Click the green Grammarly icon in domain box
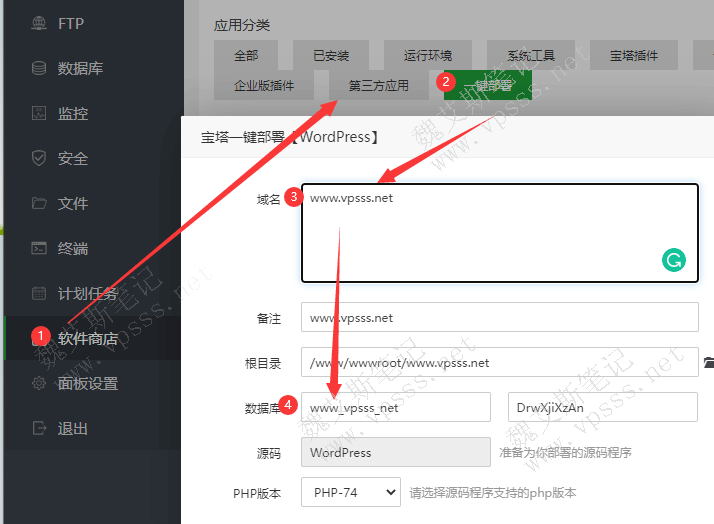The image size is (714, 524). coord(673,261)
